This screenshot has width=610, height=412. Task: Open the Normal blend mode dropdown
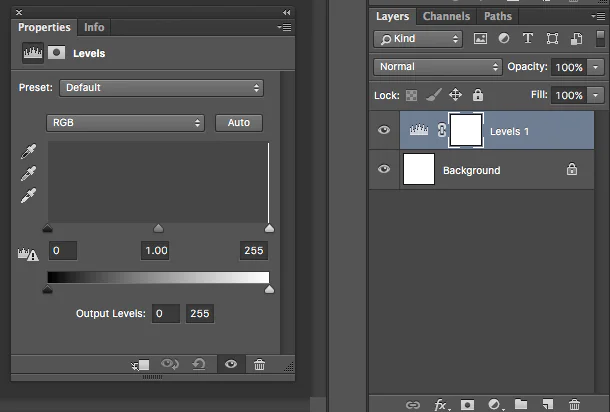tap(438, 67)
